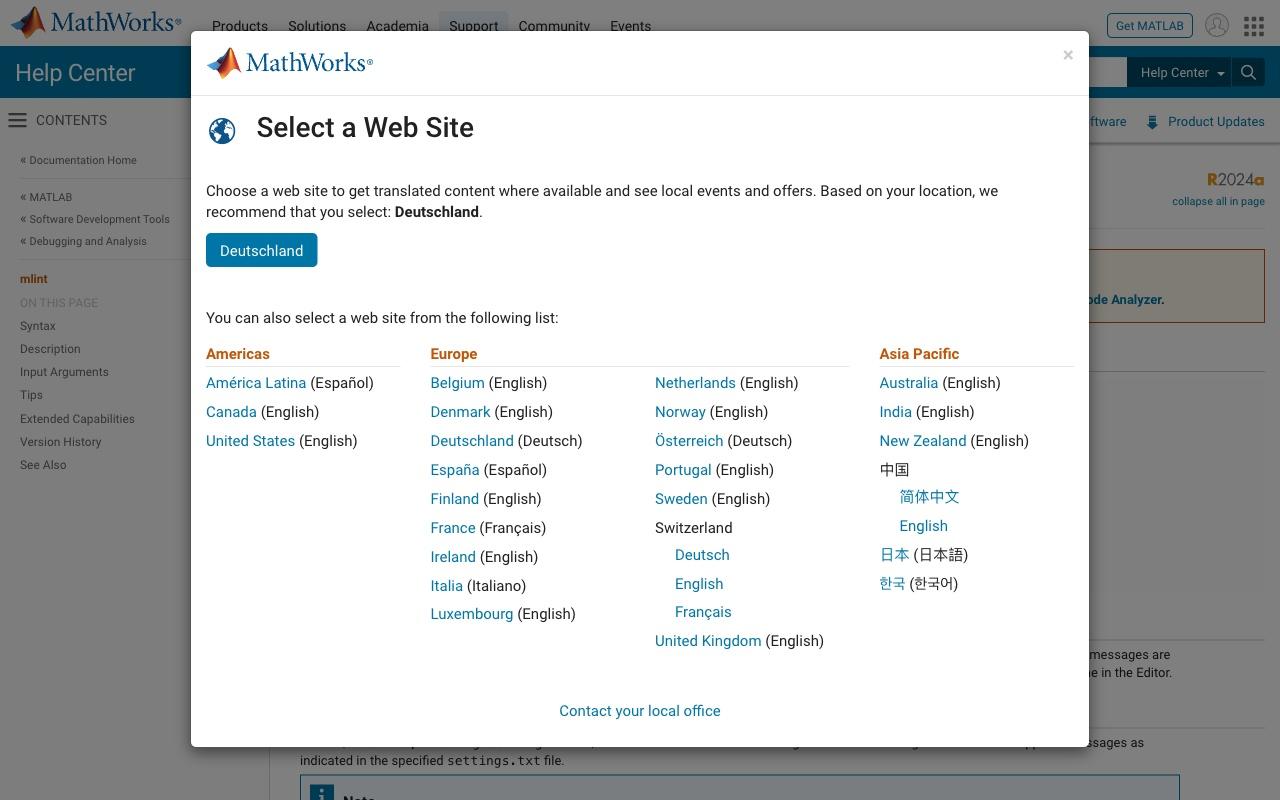Toggle the CONTENTS hamburger menu icon

[x=17, y=120]
